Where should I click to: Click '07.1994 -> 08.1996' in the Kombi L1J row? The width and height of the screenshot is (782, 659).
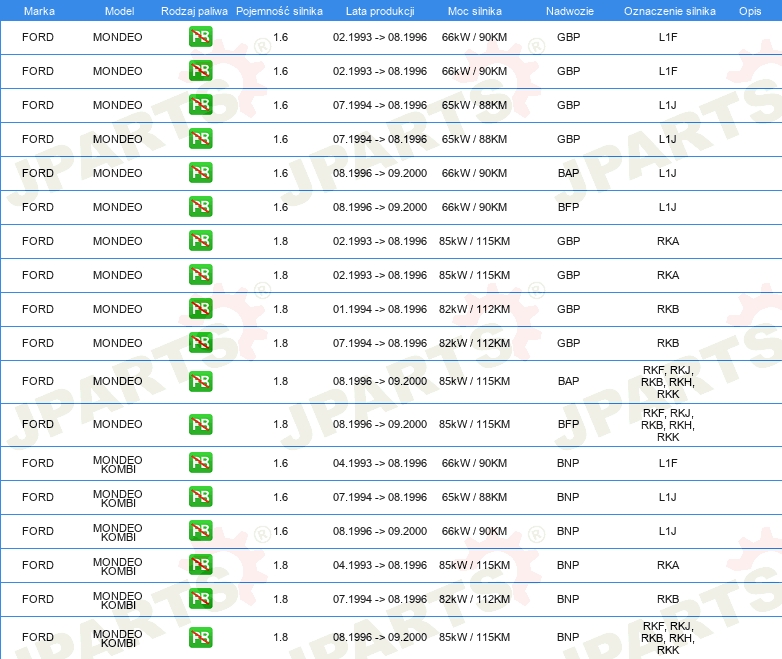click(380, 497)
